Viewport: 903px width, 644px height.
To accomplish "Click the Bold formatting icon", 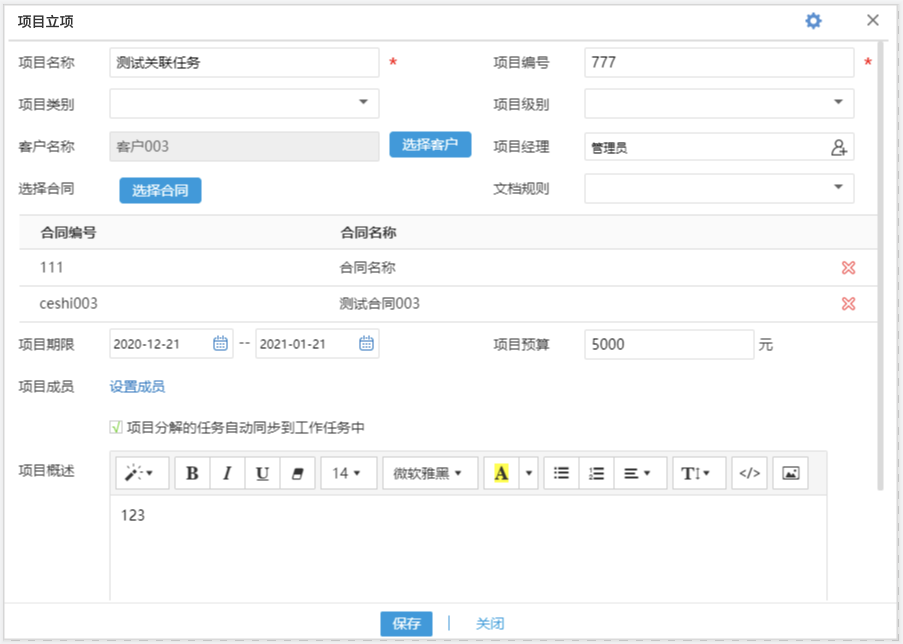I will click(x=192, y=473).
